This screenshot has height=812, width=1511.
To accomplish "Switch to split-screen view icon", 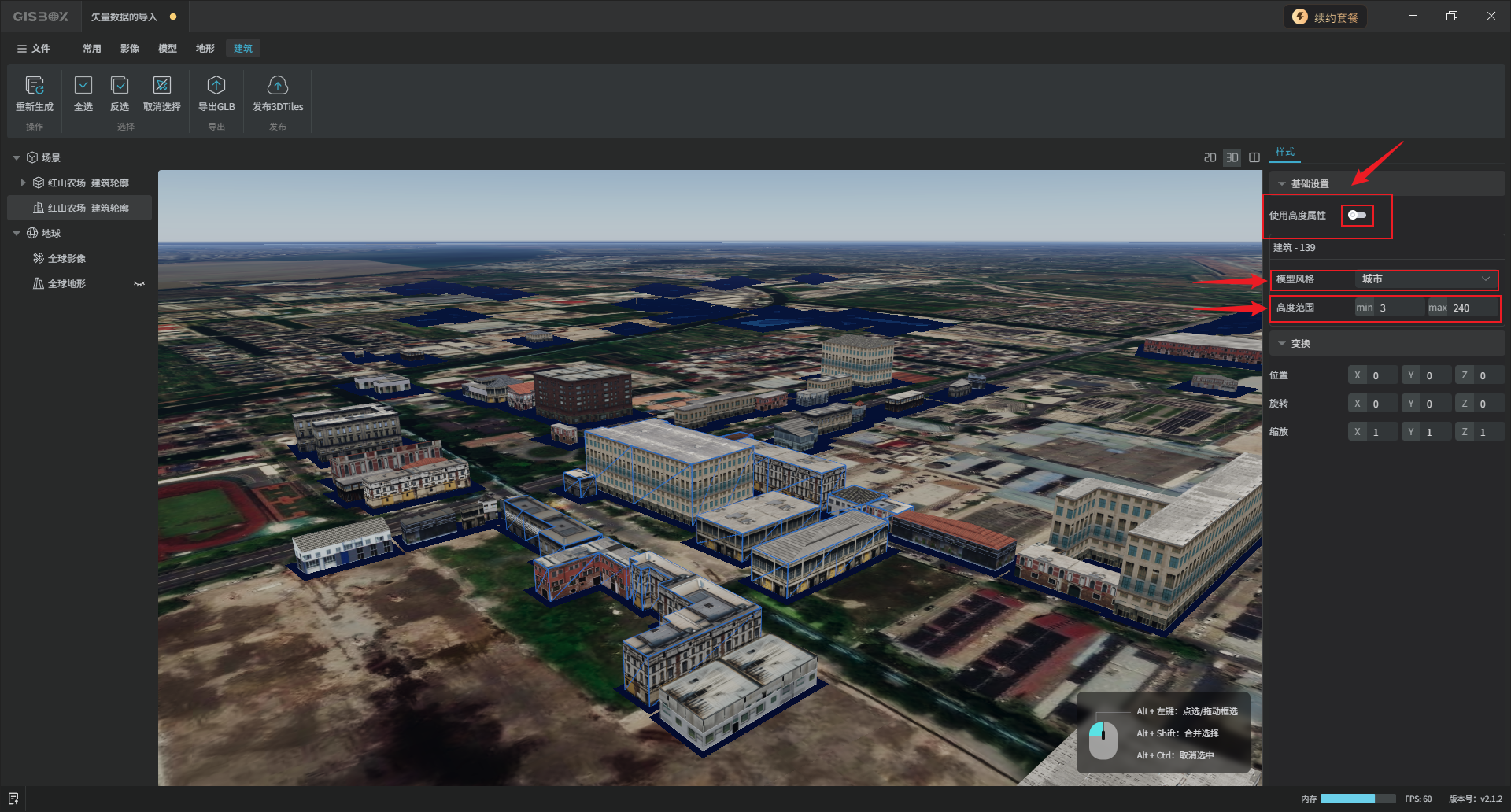I will click(x=1254, y=157).
